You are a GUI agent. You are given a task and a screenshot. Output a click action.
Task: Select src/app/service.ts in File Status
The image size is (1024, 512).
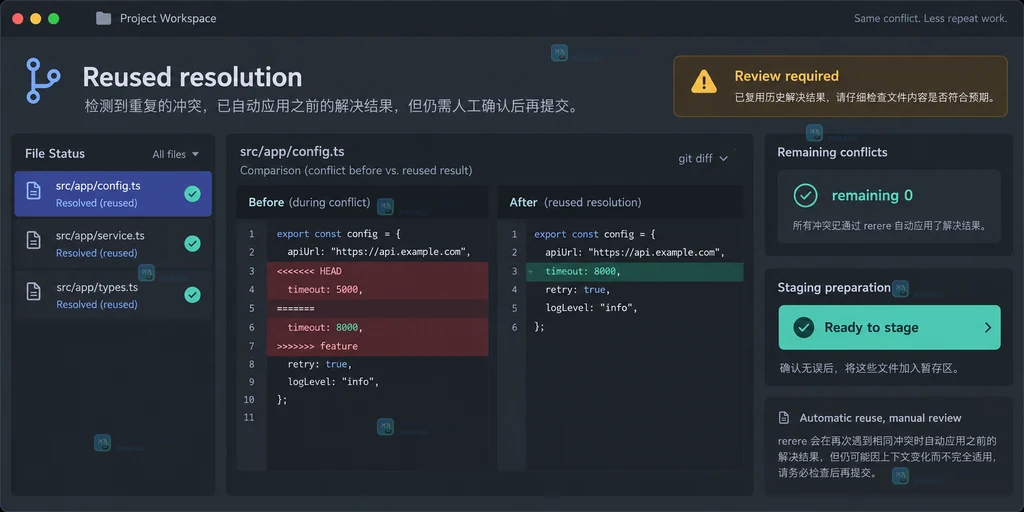click(113, 244)
